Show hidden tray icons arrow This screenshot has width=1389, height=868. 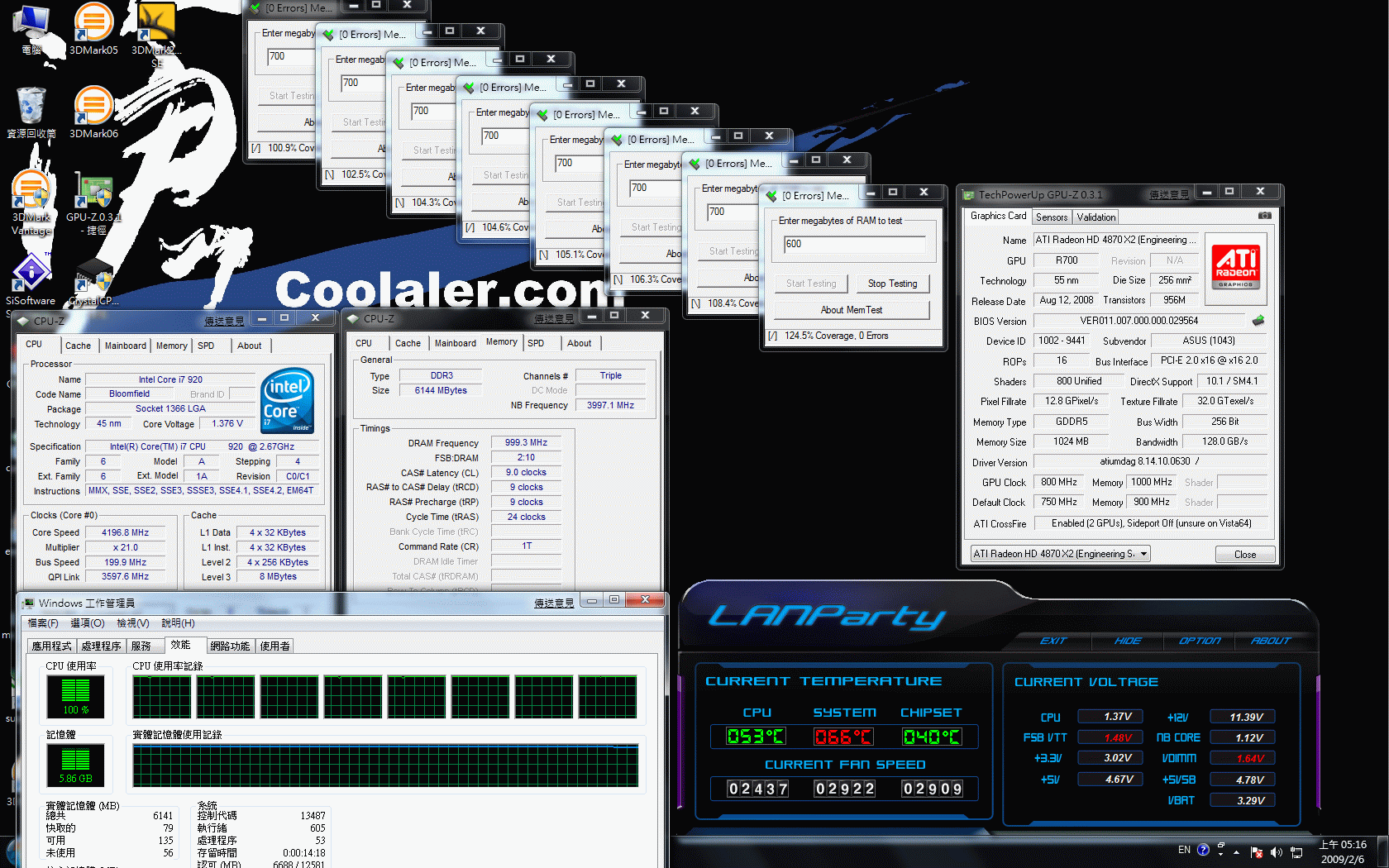[1237, 851]
